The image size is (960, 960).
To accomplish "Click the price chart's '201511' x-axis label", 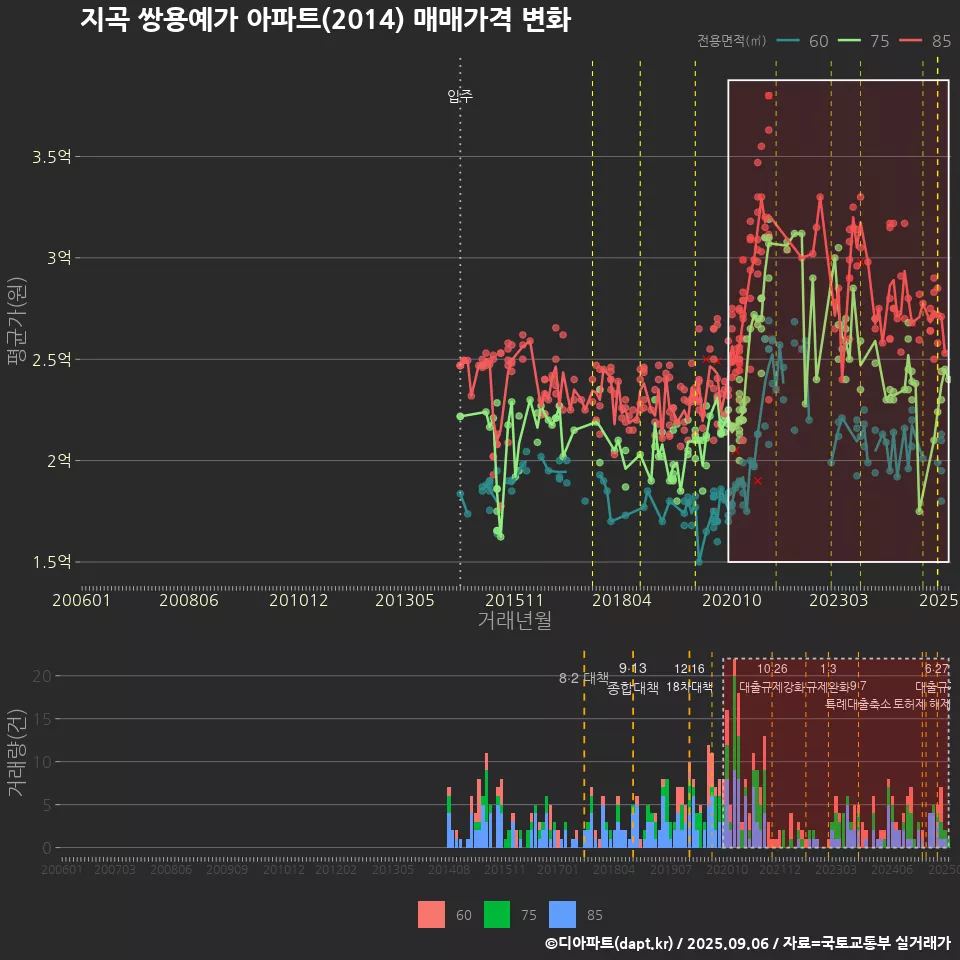I will [514, 600].
